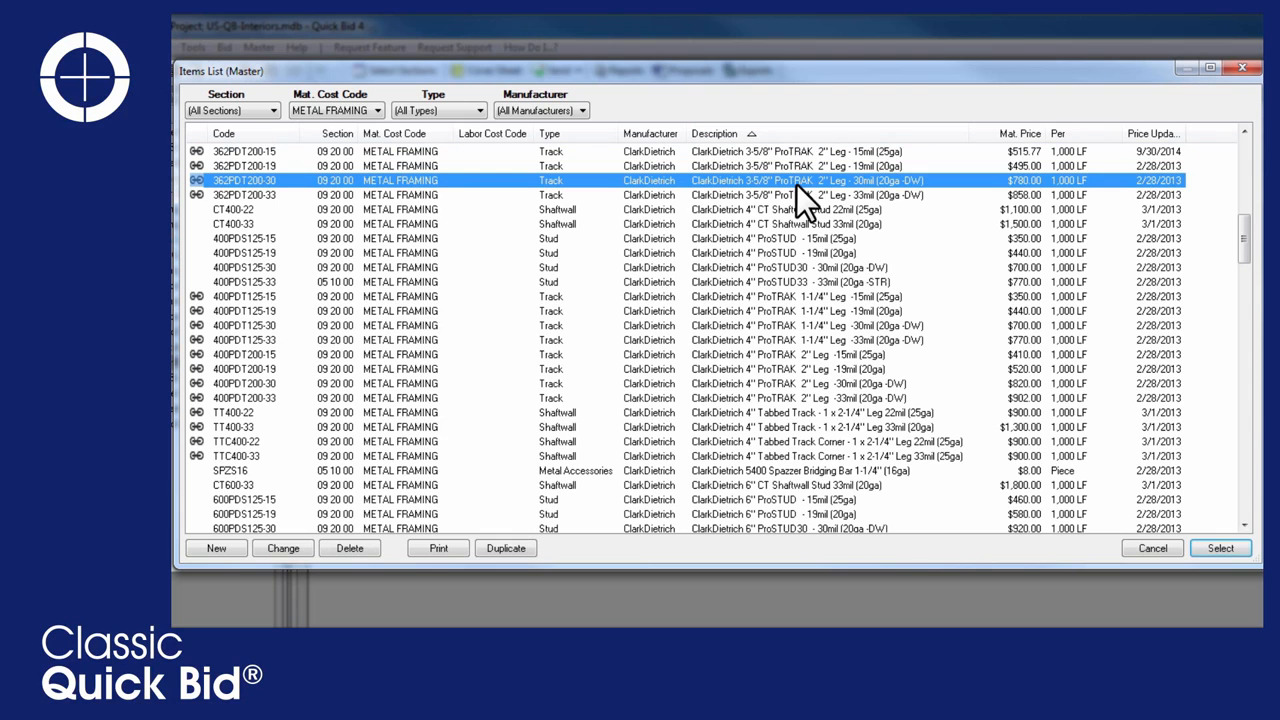Click the Change button
The width and height of the screenshot is (1280, 720).
[x=283, y=548]
